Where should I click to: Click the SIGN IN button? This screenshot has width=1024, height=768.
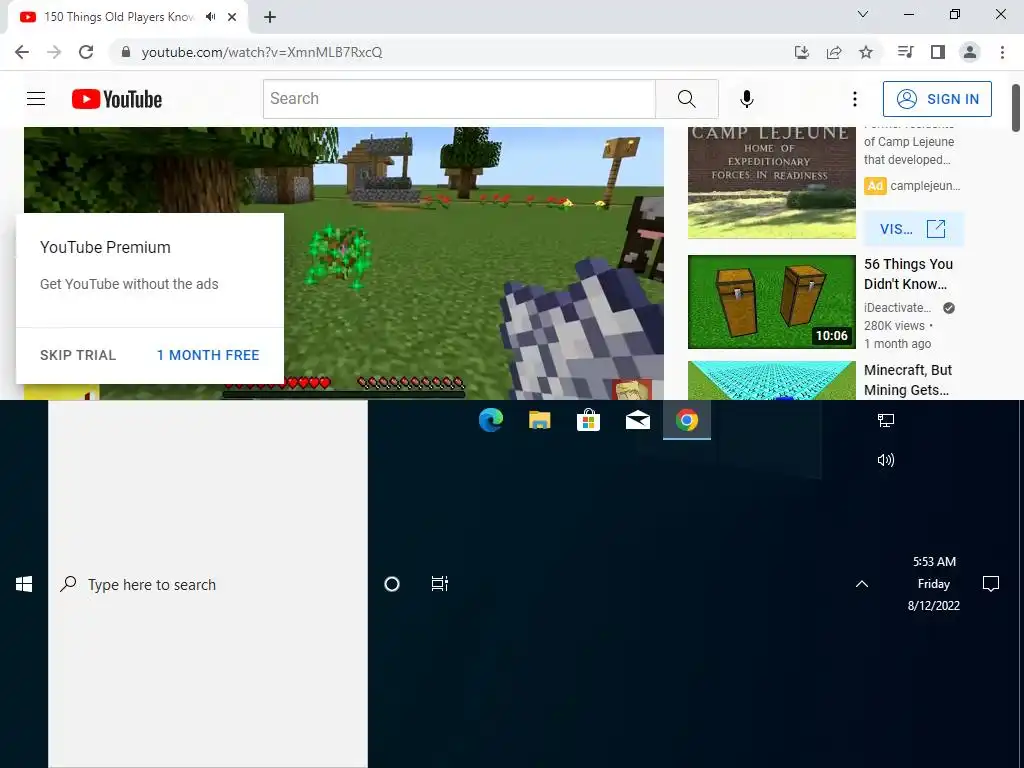click(937, 99)
